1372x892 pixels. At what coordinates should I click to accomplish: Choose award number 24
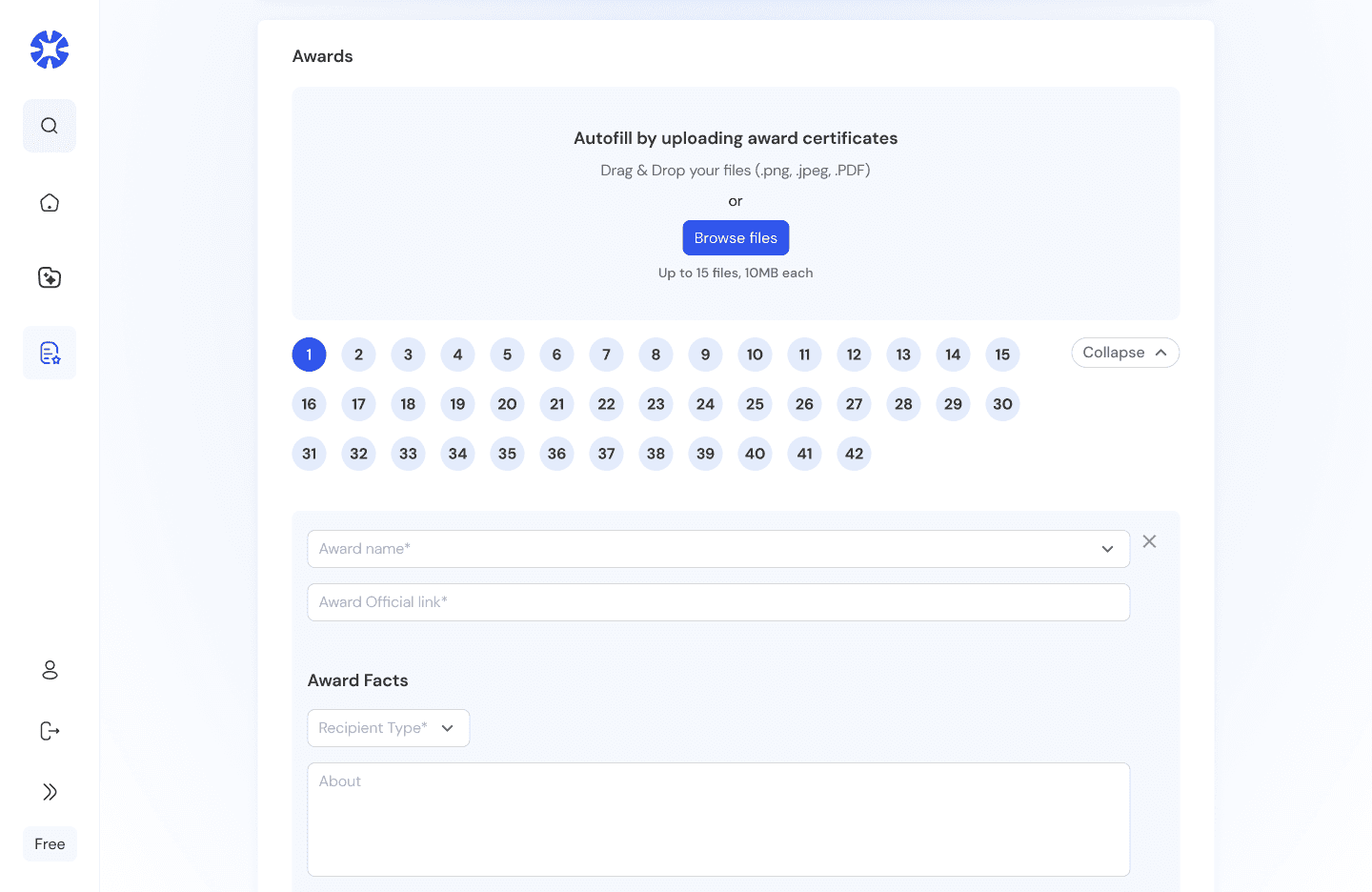click(705, 404)
